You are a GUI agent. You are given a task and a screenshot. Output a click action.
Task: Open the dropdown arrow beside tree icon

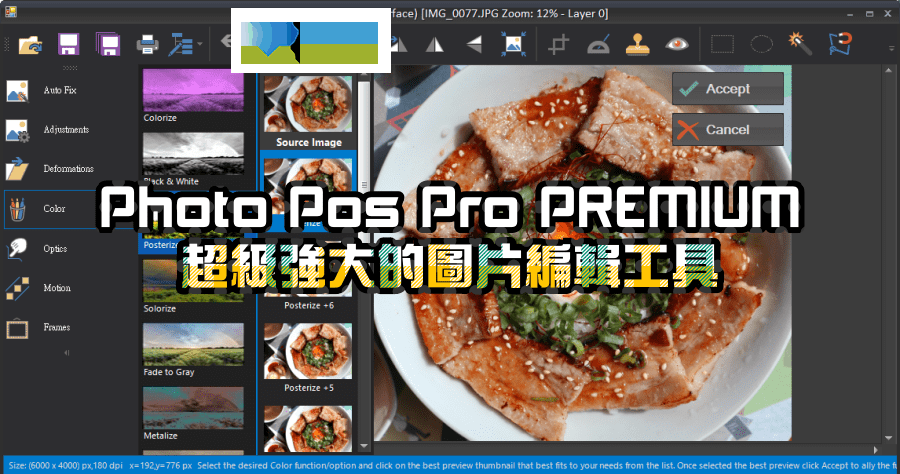click(200, 44)
